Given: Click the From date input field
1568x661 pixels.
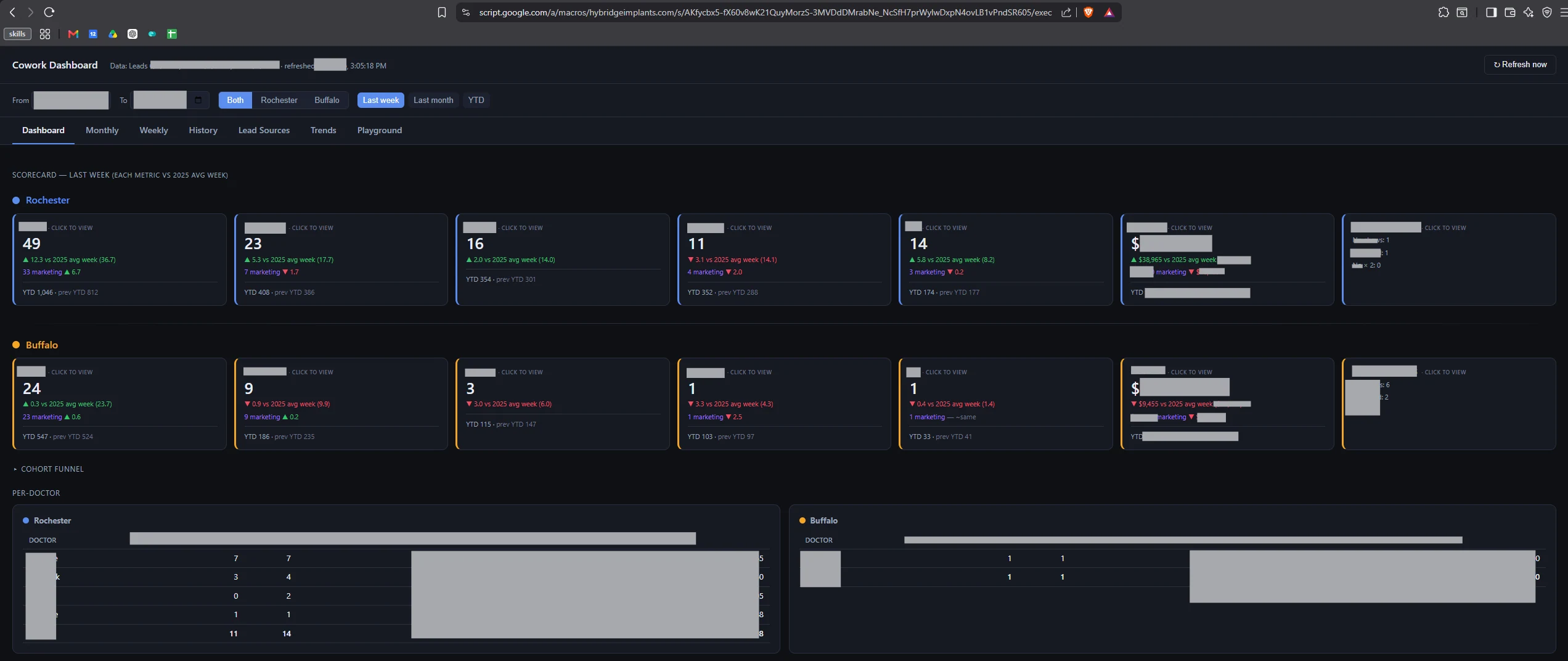Looking at the screenshot, I should click(x=71, y=100).
